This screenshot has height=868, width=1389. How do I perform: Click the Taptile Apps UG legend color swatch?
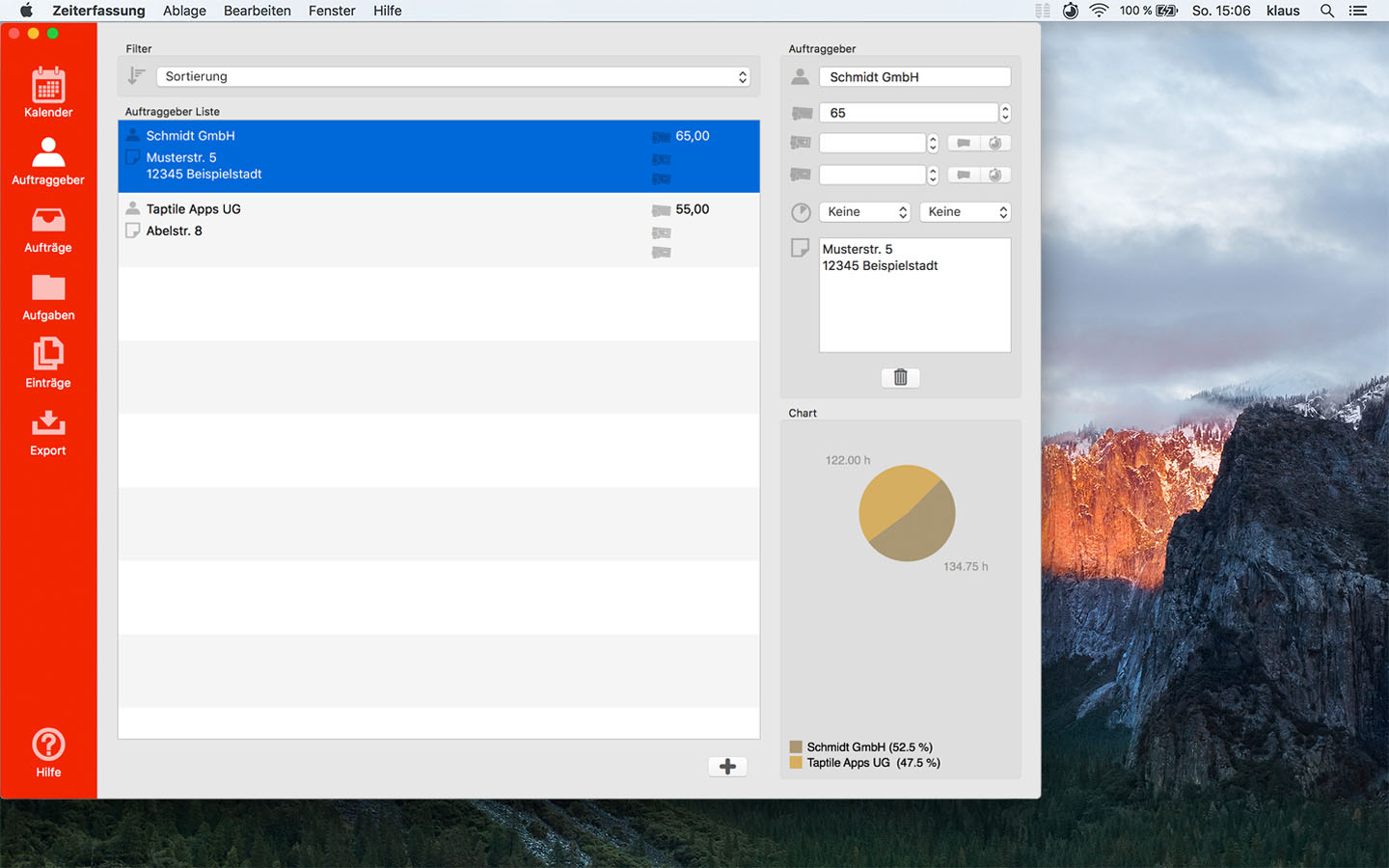coord(796,762)
